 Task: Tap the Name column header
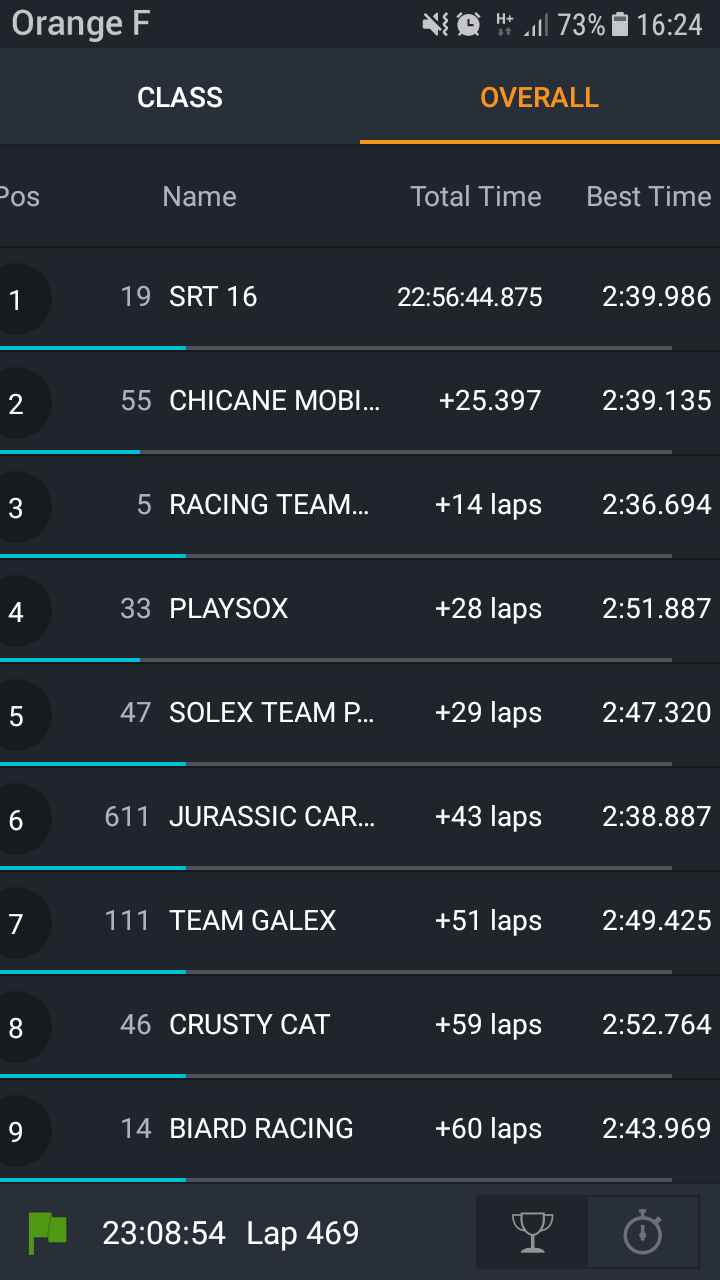(200, 196)
